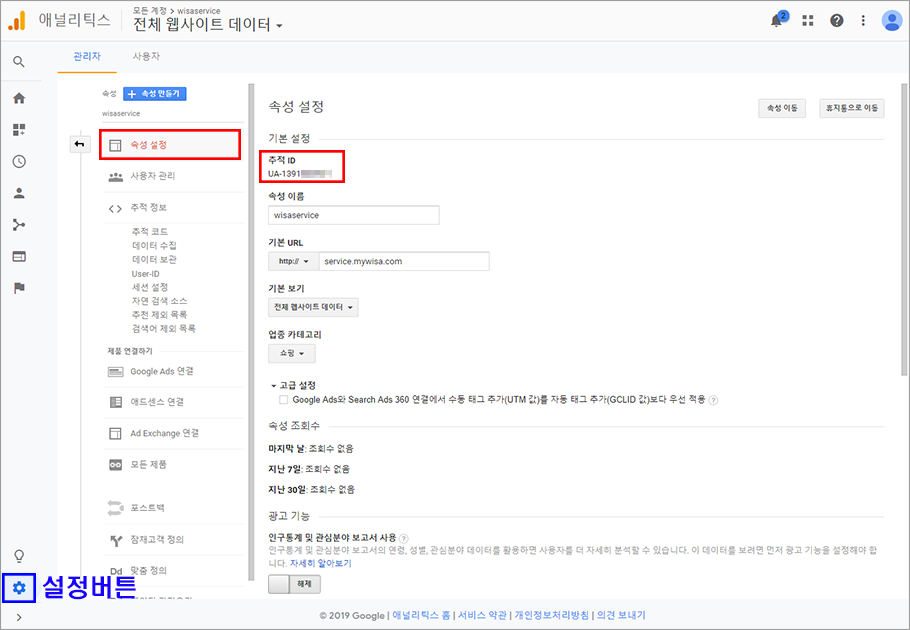910x630 pixels.
Task: Open the 개인정보처리방침 footer link
Action: 551,615
